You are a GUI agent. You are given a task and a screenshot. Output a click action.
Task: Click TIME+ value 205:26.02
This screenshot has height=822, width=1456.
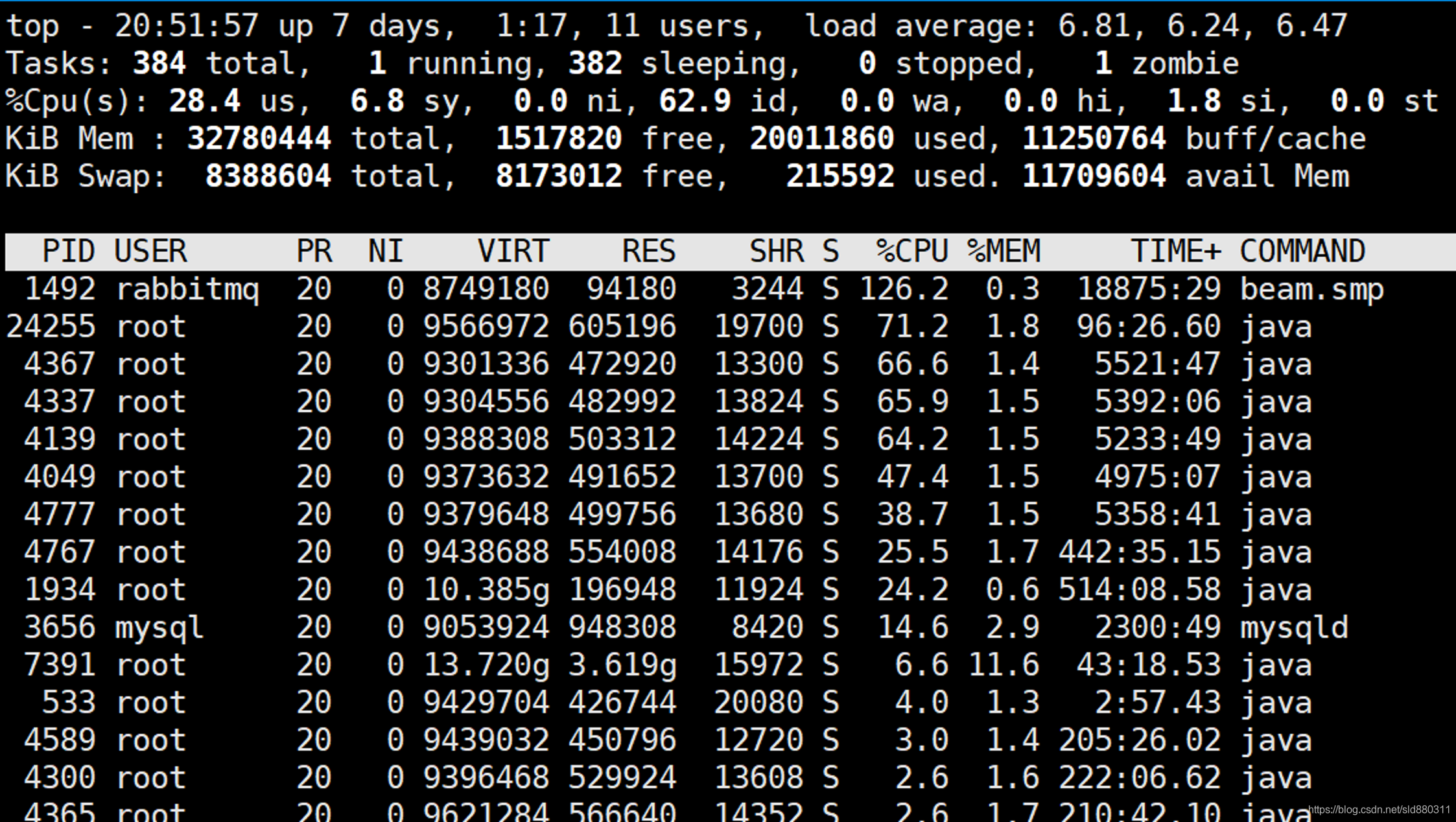[1140, 740]
